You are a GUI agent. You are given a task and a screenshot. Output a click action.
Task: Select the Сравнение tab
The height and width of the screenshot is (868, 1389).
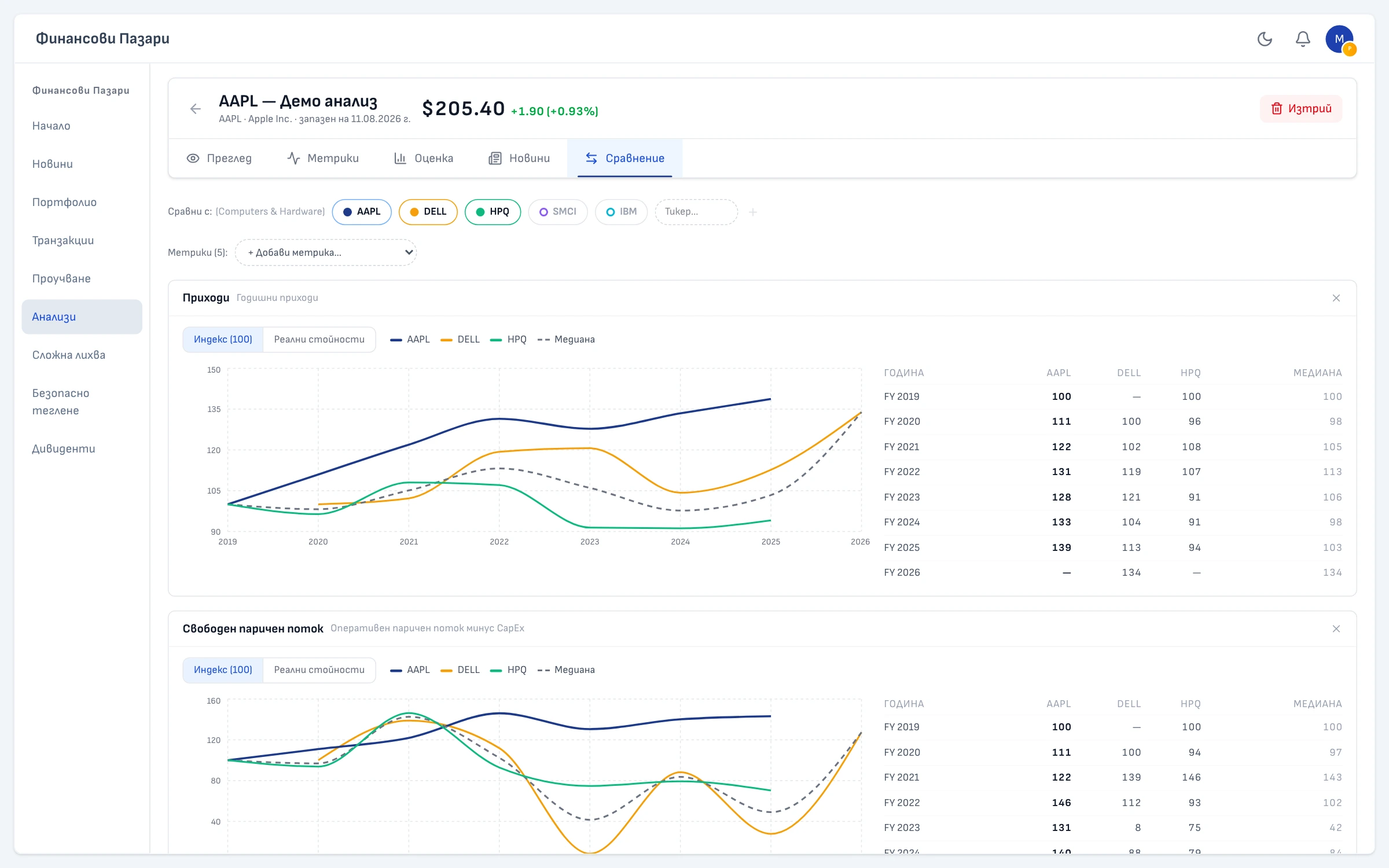(x=625, y=159)
